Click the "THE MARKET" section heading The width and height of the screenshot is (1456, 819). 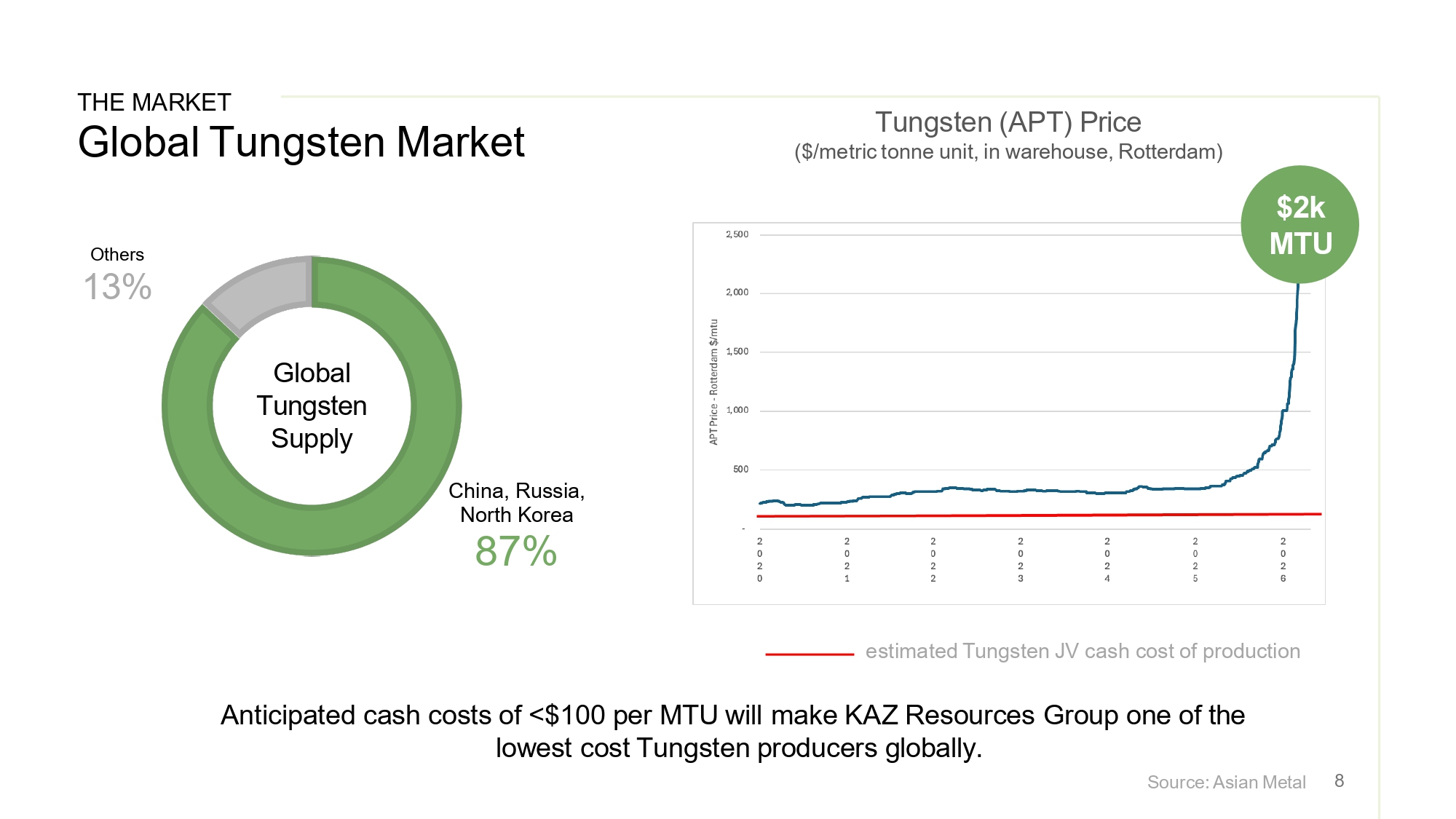[x=154, y=103]
